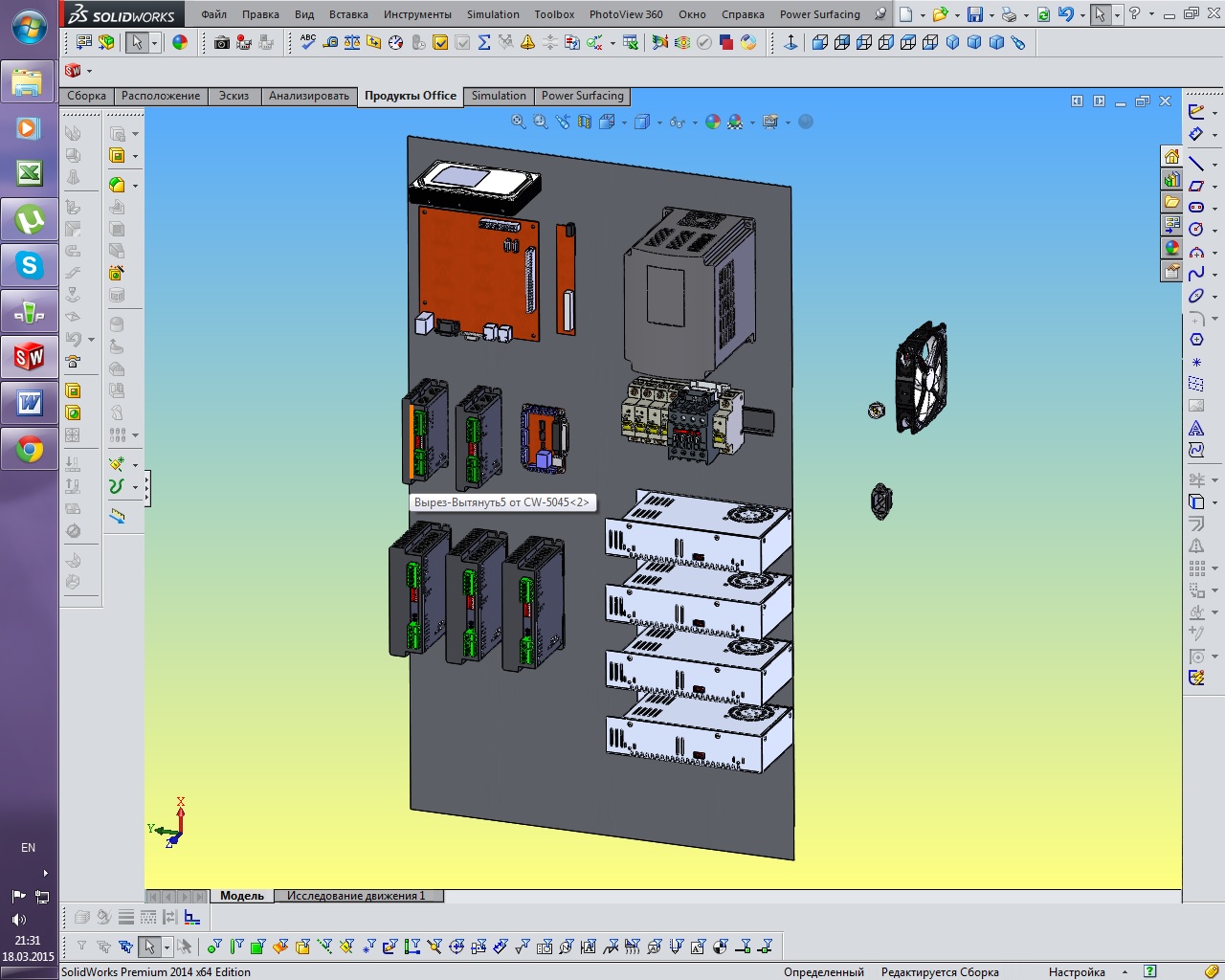The image size is (1225, 980).
Task: Toggle the filter faces icon
Action: click(257, 947)
